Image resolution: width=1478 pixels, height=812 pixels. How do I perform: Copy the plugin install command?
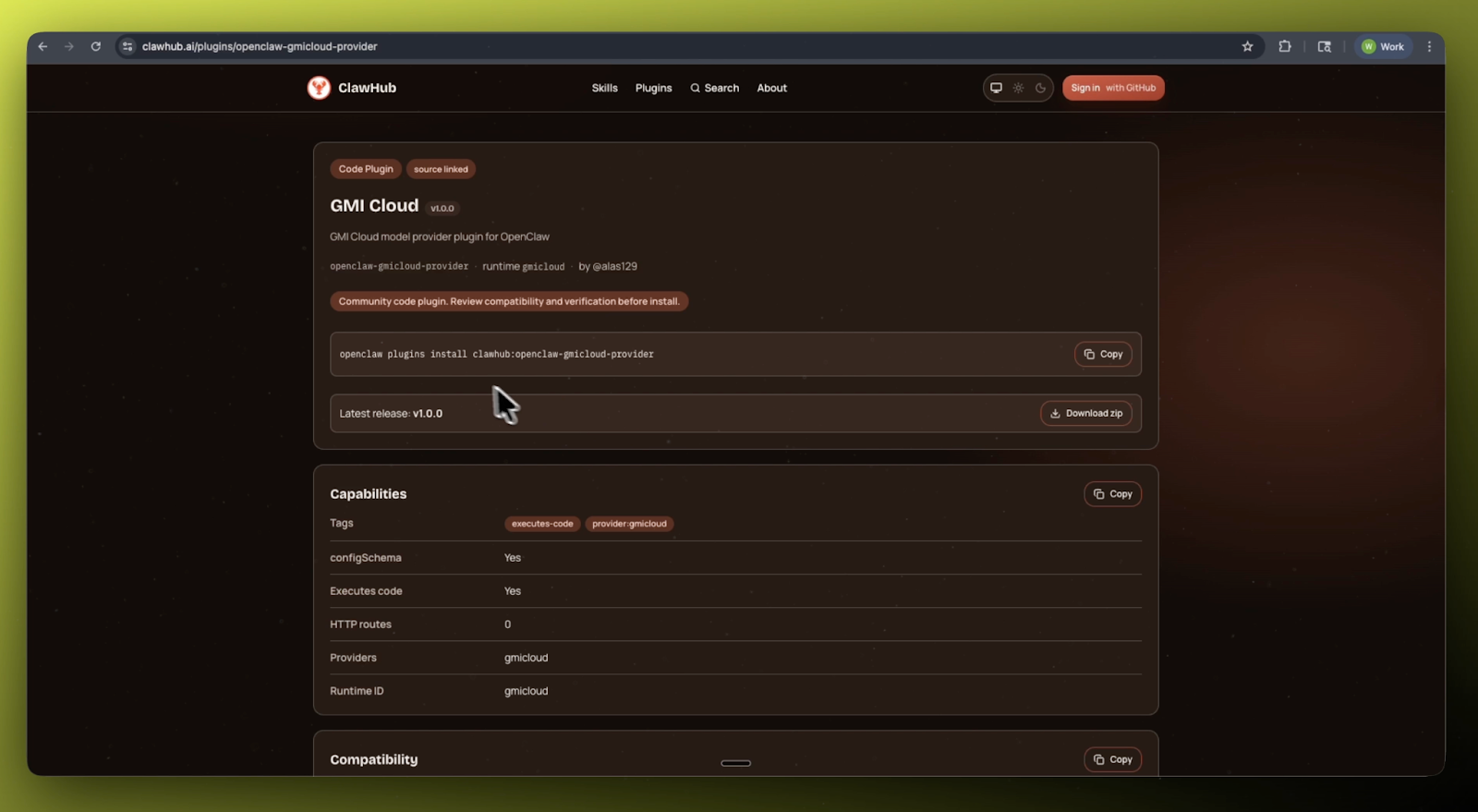pos(1103,354)
